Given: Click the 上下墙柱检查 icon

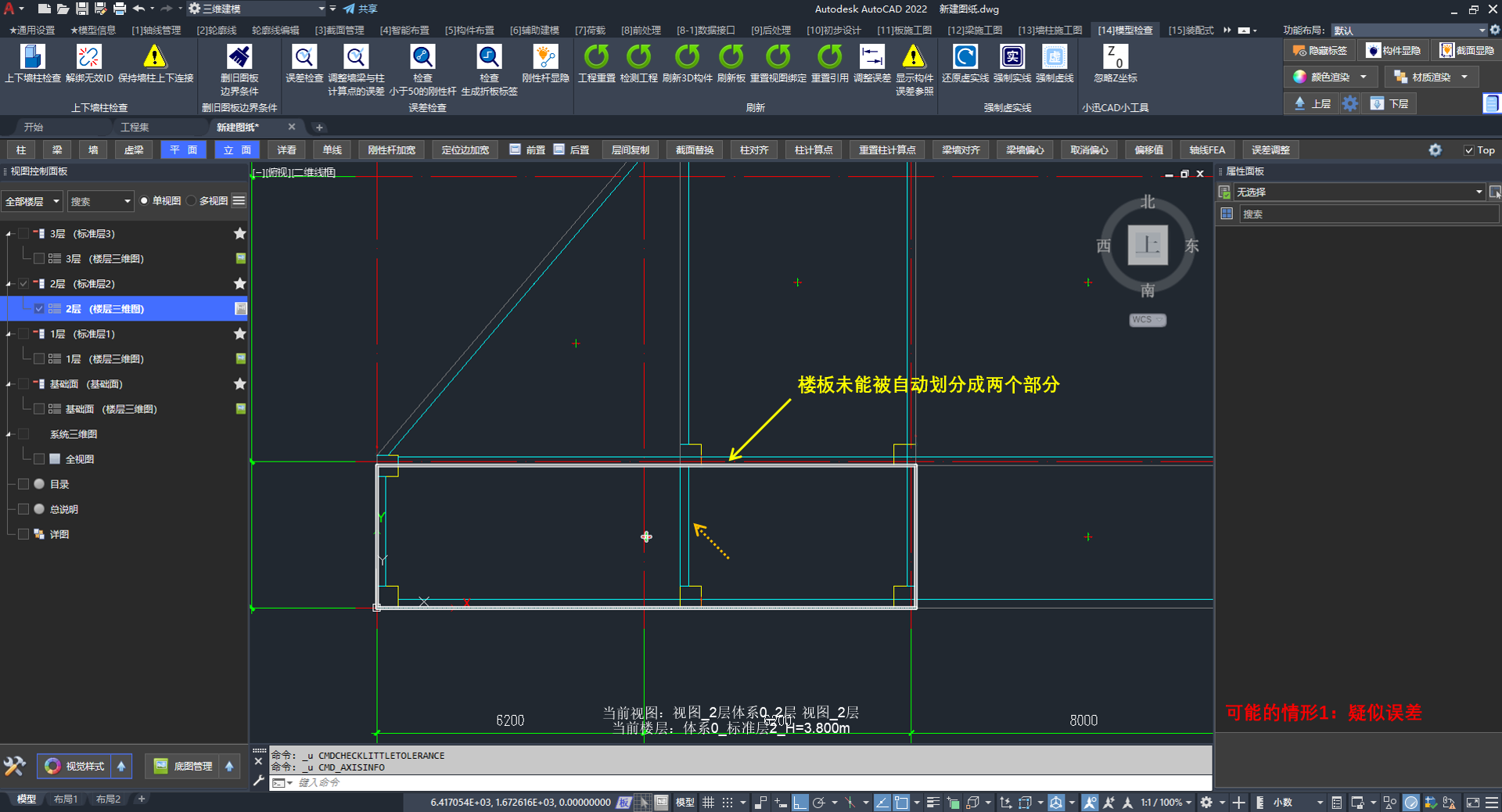Looking at the screenshot, I should pyautogui.click(x=32, y=57).
